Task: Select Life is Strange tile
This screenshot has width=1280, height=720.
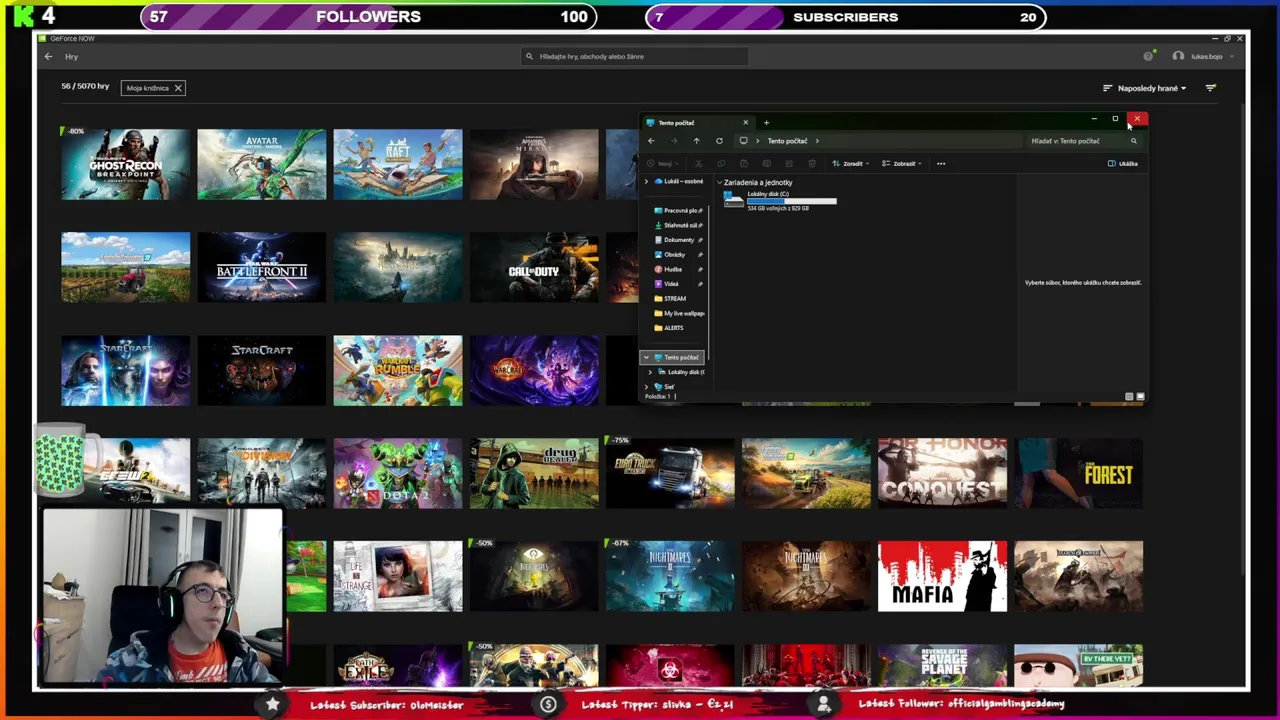Action: tap(398, 576)
